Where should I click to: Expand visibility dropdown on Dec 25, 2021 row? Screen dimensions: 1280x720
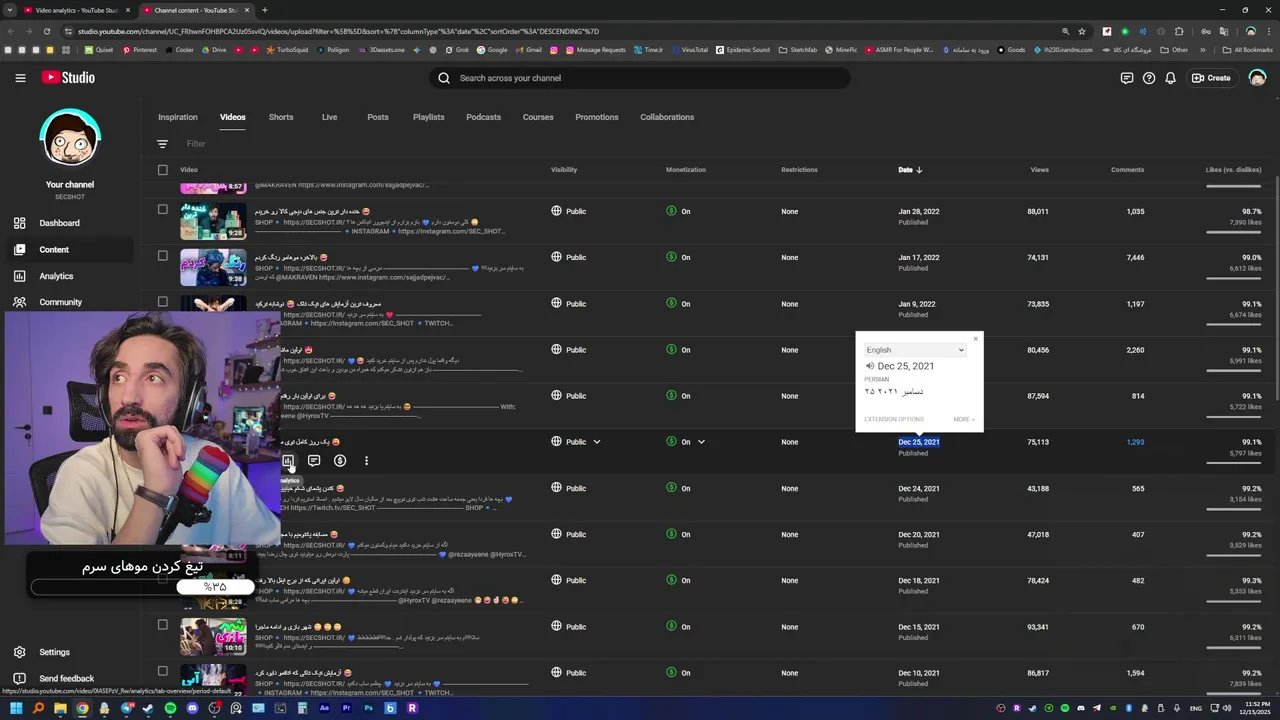point(597,442)
